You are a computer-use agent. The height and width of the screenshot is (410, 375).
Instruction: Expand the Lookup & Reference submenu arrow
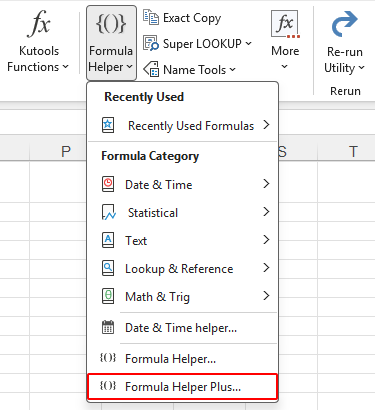click(266, 268)
